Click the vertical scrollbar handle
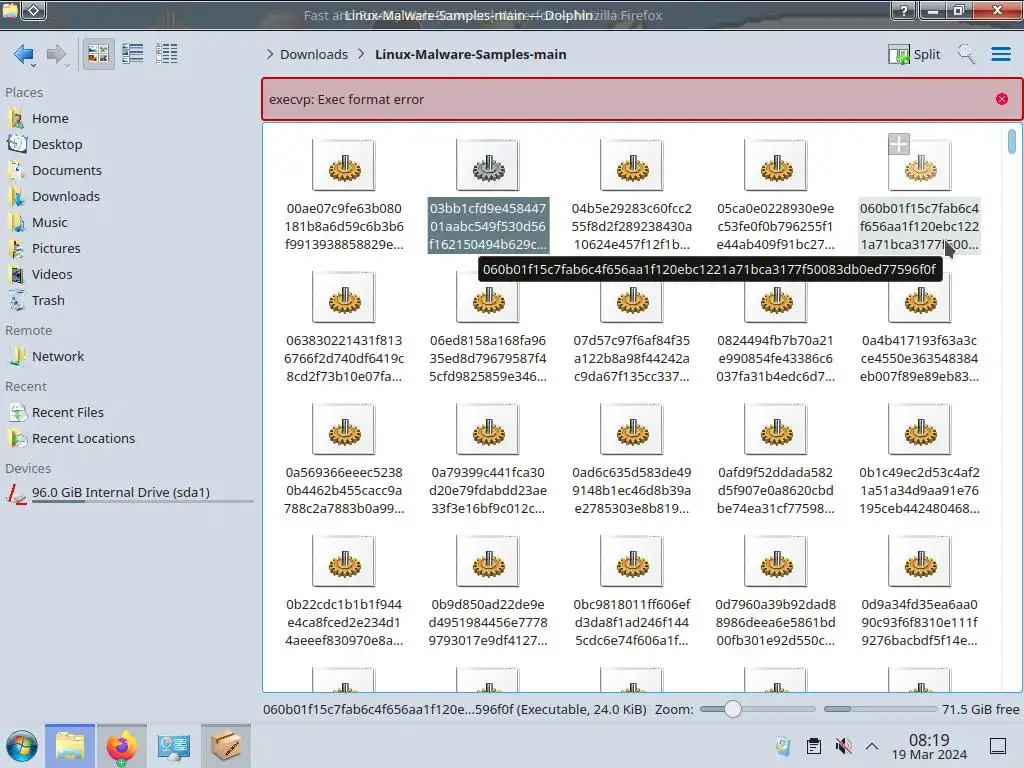 (1012, 142)
